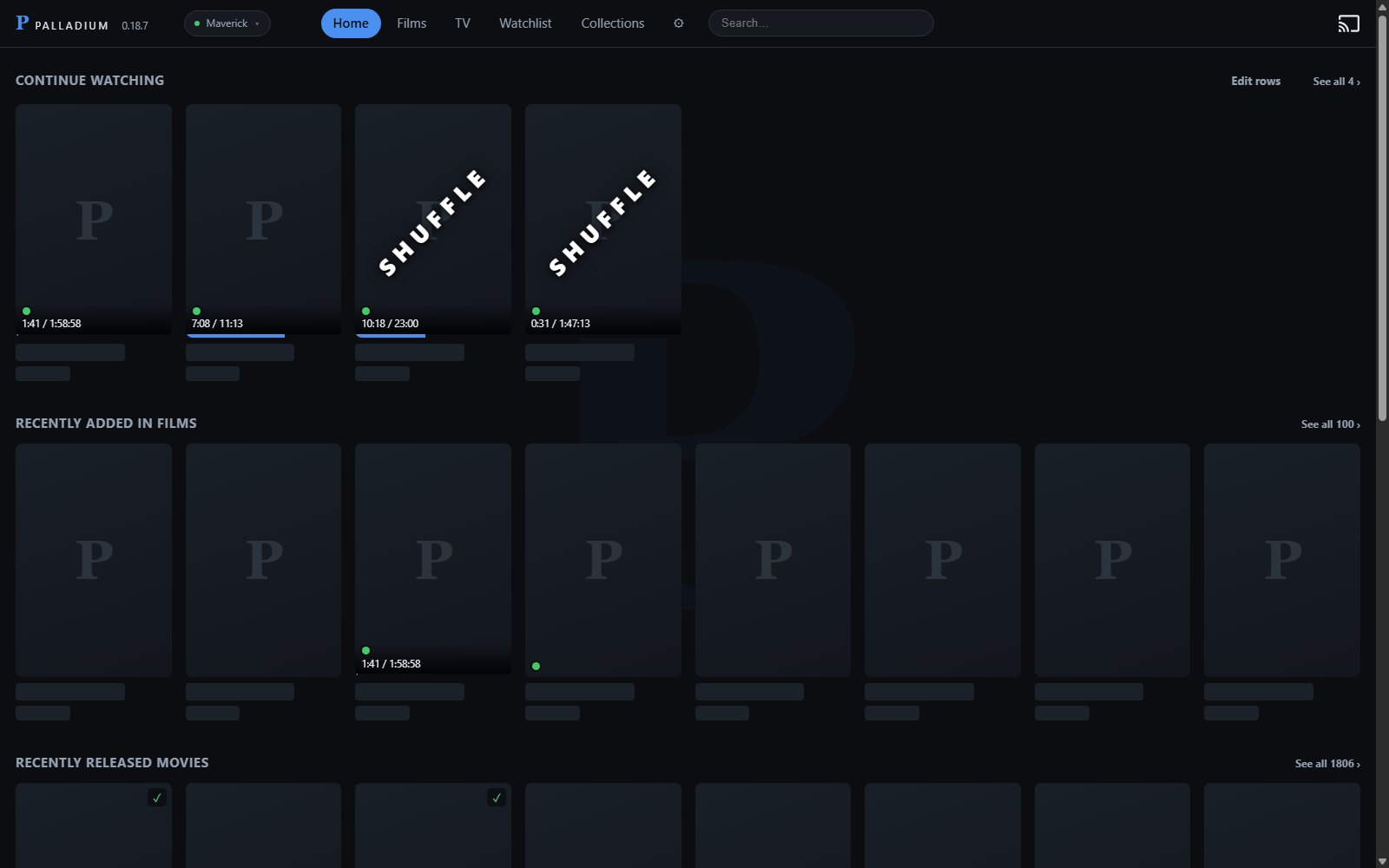Open the card with progress 7:08 / 11:13
This screenshot has height=868, width=1389.
tap(263, 220)
